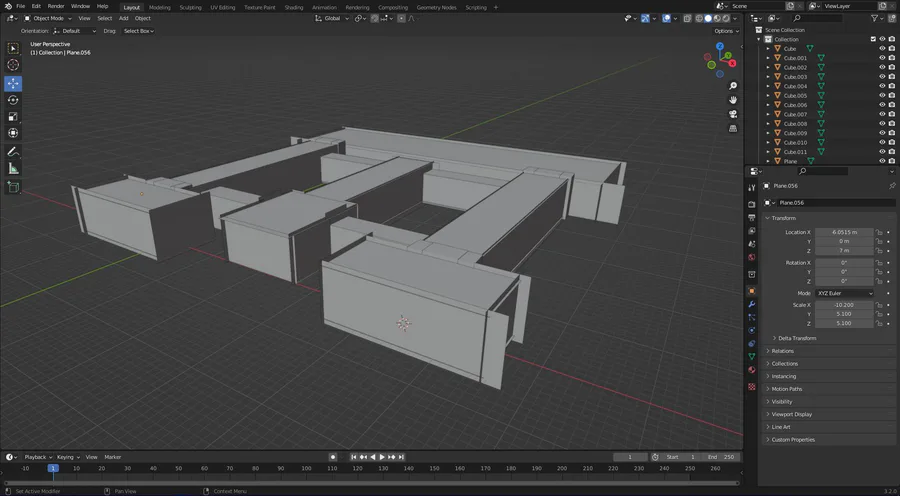Open the Modifier properties wrench tab

751,304
